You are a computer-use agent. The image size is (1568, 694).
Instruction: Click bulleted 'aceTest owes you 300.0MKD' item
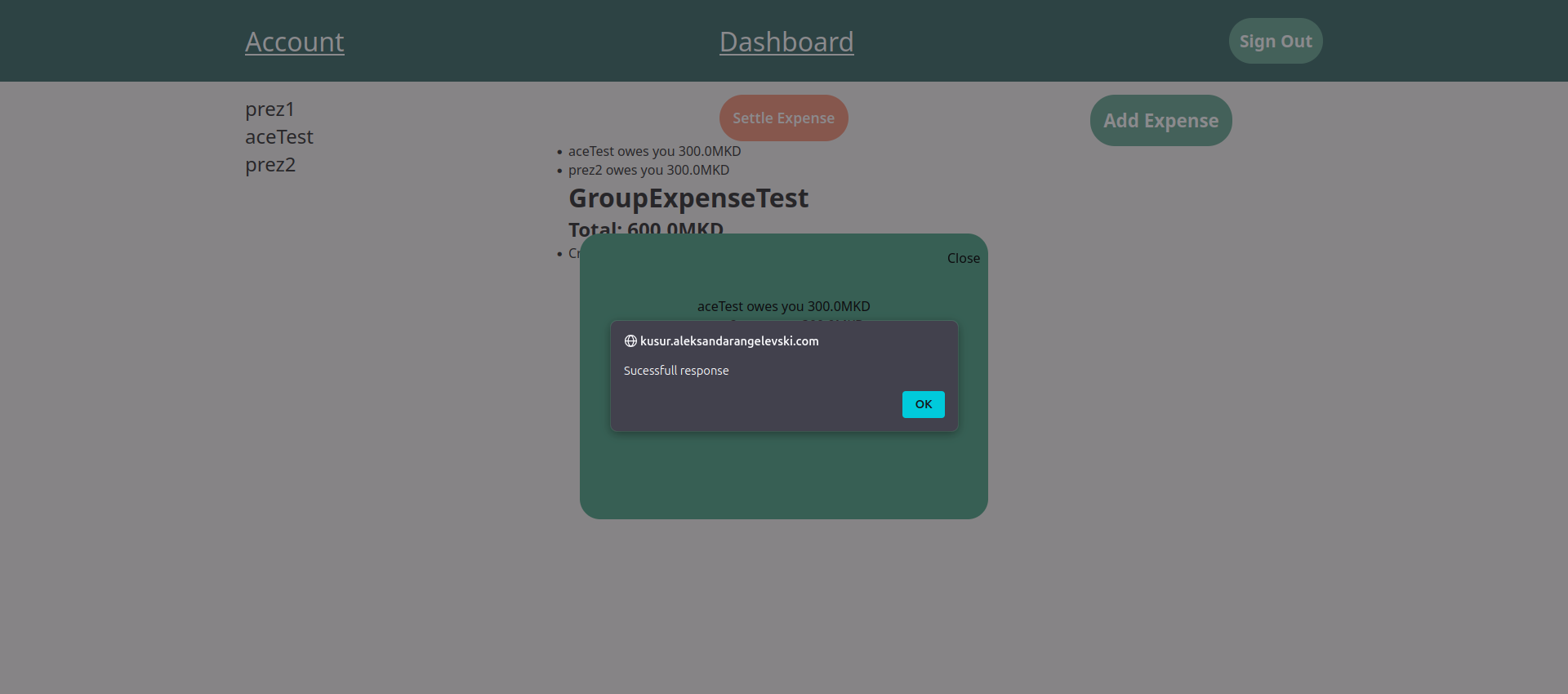click(654, 152)
